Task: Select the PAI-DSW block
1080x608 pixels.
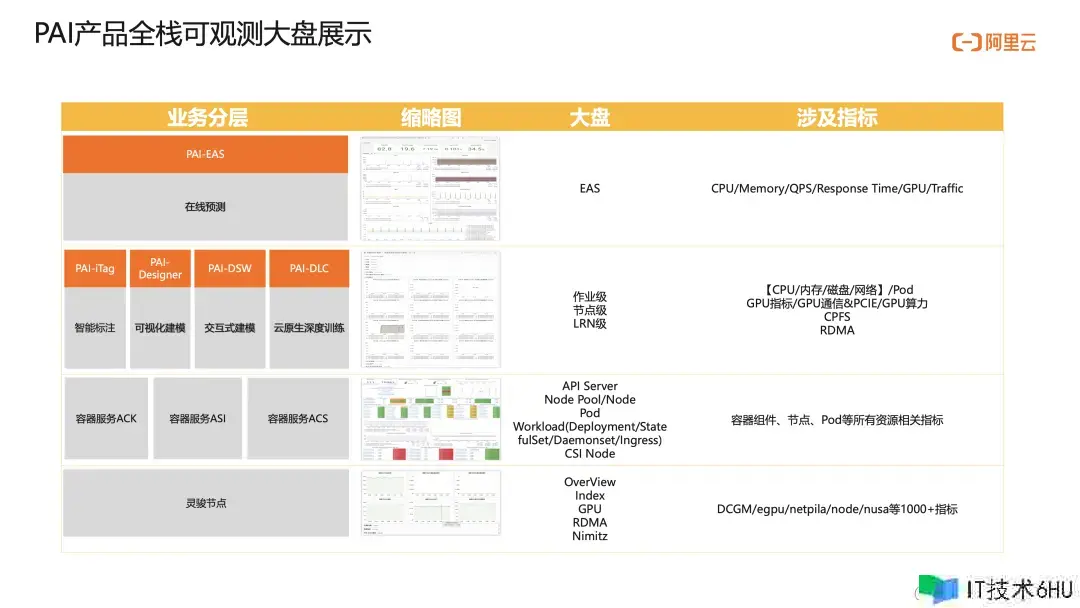Action: click(230, 269)
